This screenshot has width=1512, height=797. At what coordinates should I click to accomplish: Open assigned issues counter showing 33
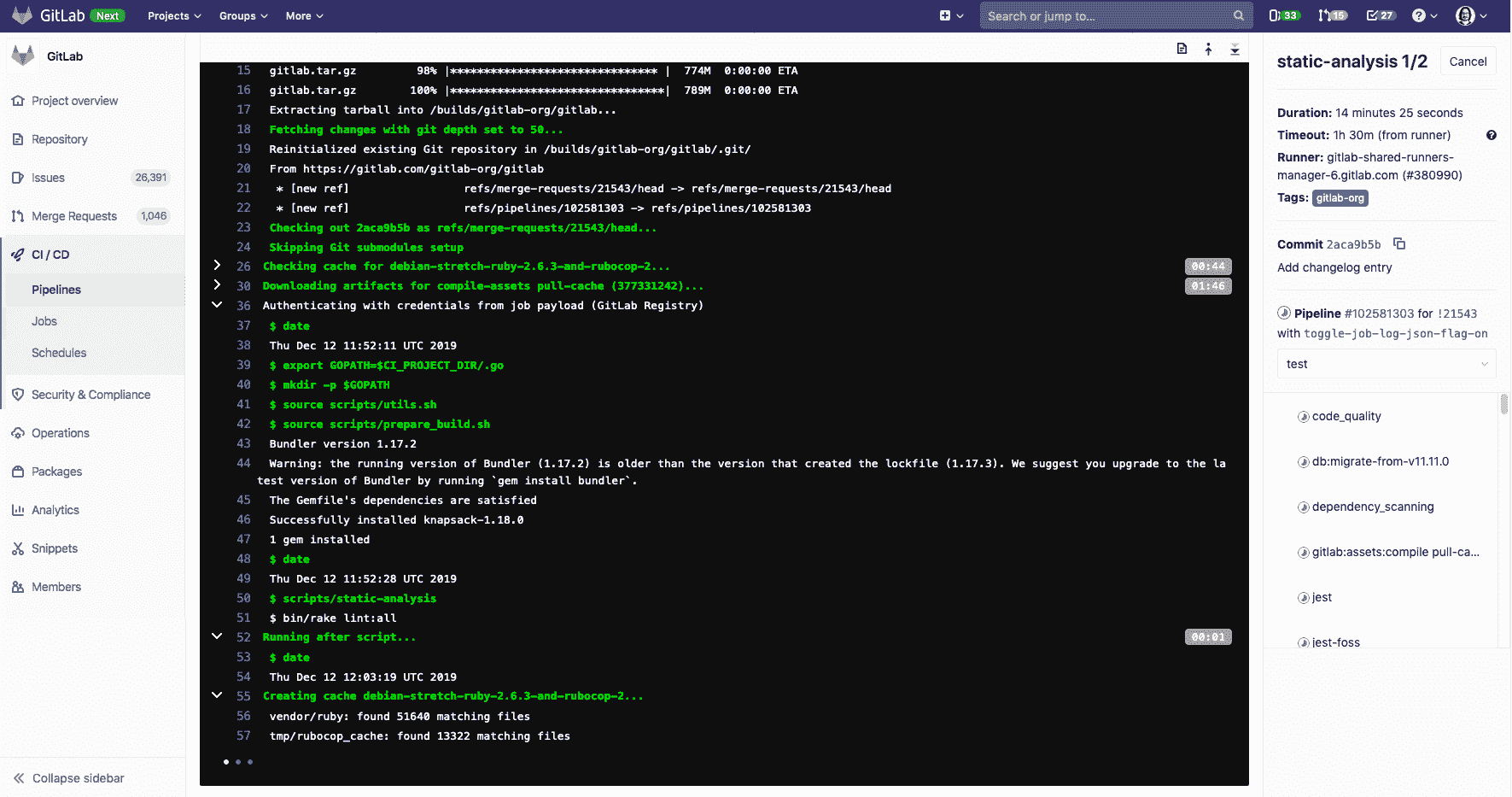point(1283,15)
